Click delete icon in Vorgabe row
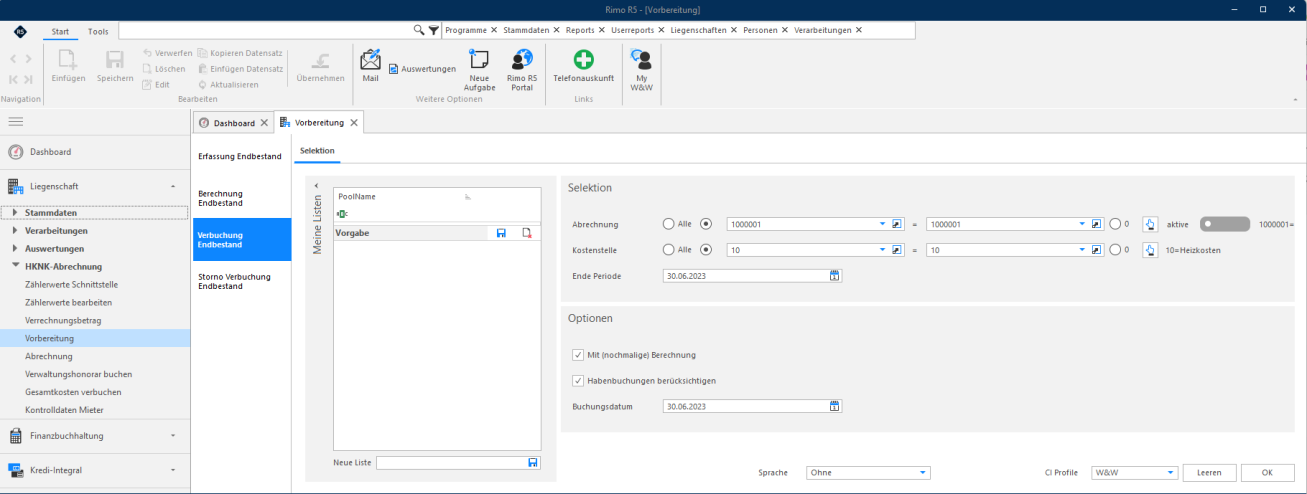This screenshot has width=1307, height=494. click(526, 232)
